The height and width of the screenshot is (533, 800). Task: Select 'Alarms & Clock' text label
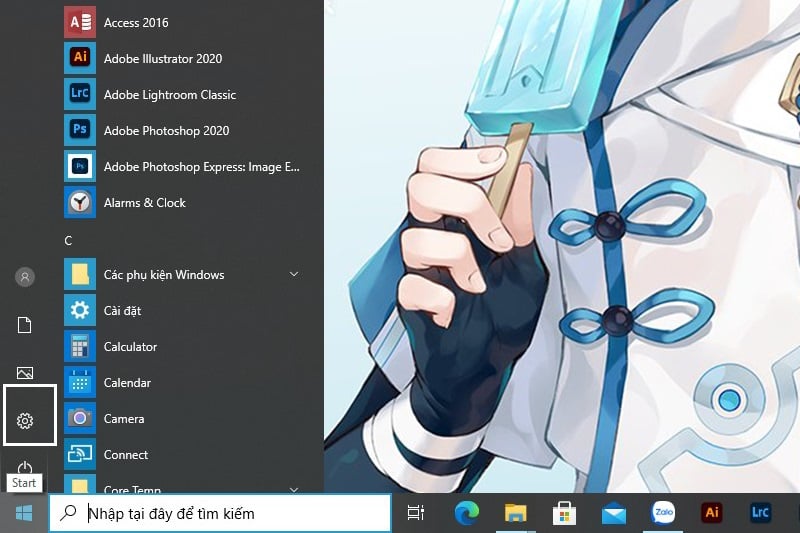pos(145,202)
